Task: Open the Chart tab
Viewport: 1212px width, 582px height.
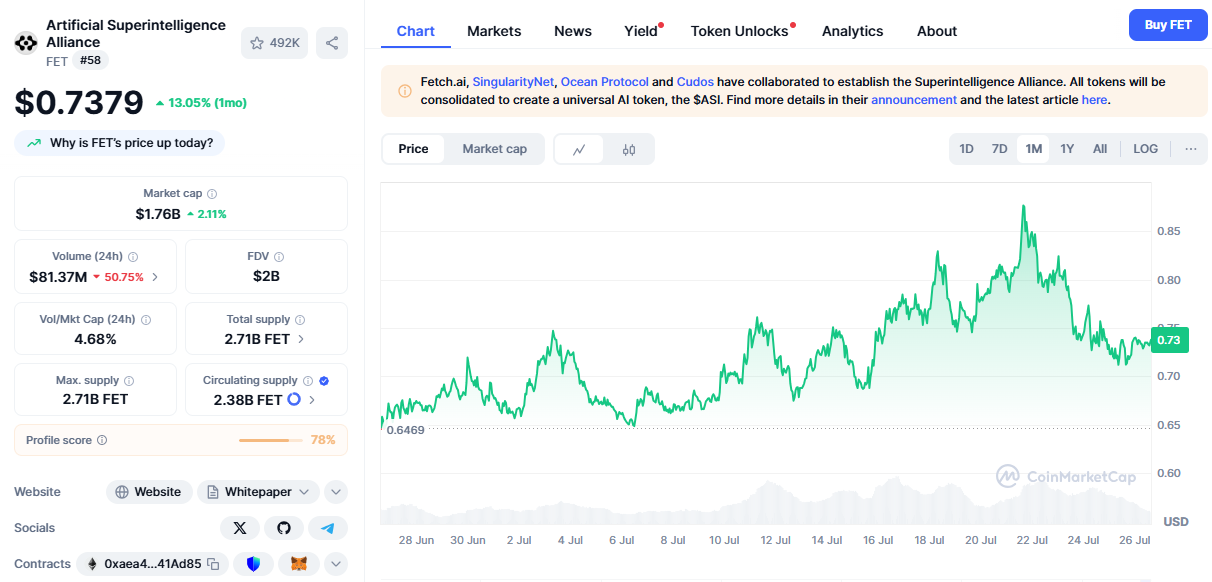Action: click(x=415, y=31)
